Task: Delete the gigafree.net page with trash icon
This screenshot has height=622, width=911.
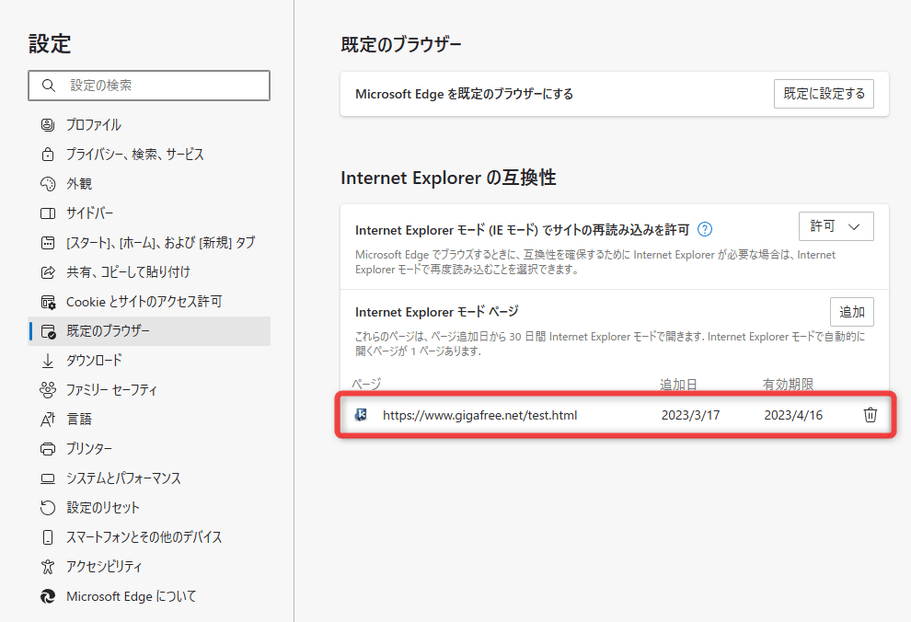Action: coord(870,415)
